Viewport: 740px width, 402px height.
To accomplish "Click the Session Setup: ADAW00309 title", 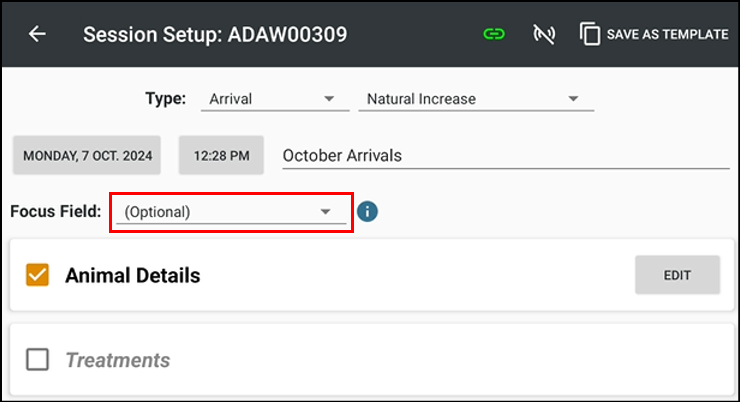I will click(x=215, y=34).
